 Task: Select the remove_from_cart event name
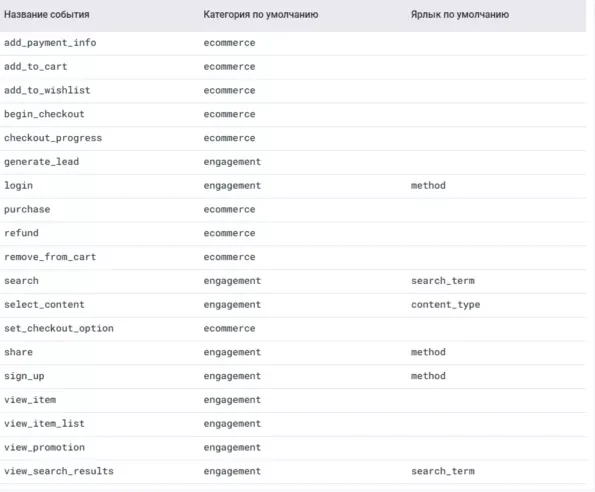click(50, 257)
